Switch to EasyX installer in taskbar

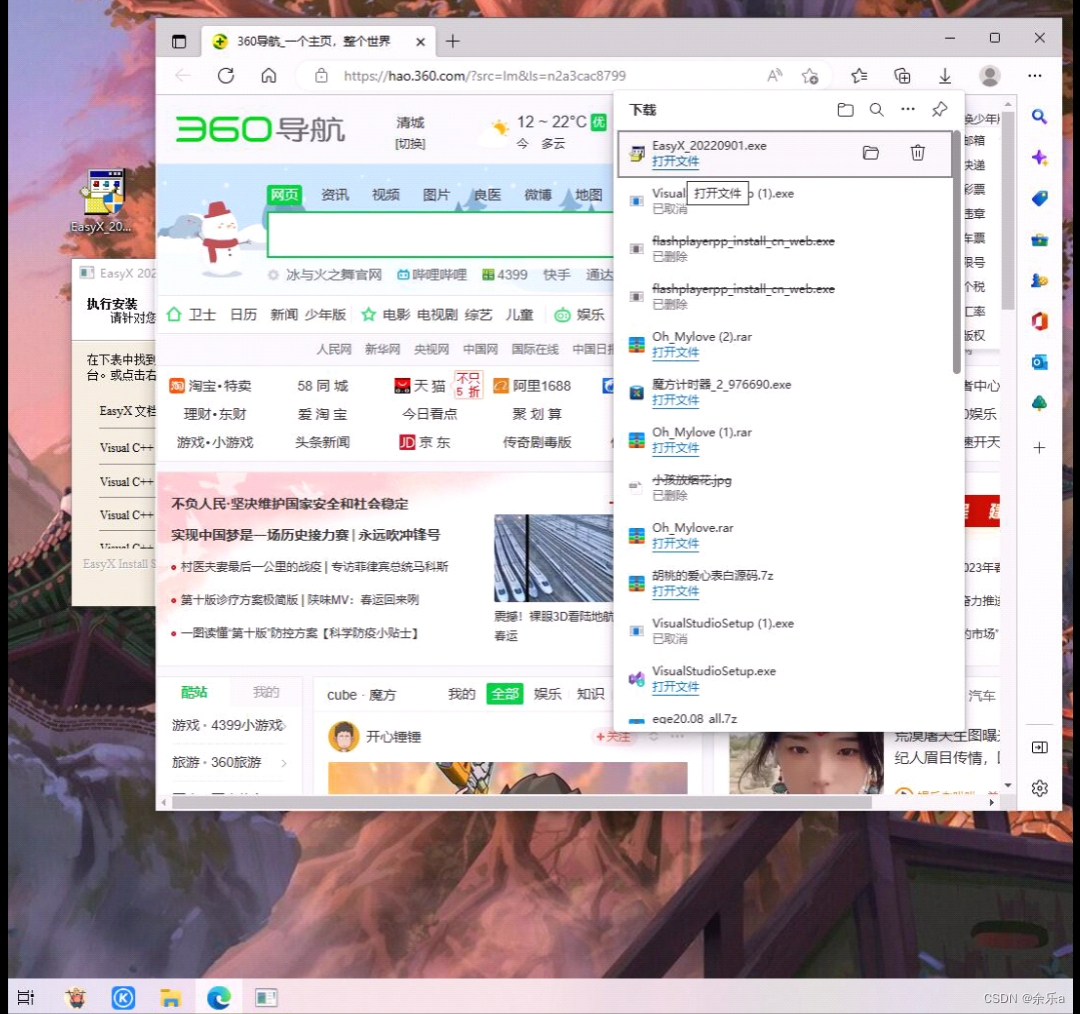point(266,997)
